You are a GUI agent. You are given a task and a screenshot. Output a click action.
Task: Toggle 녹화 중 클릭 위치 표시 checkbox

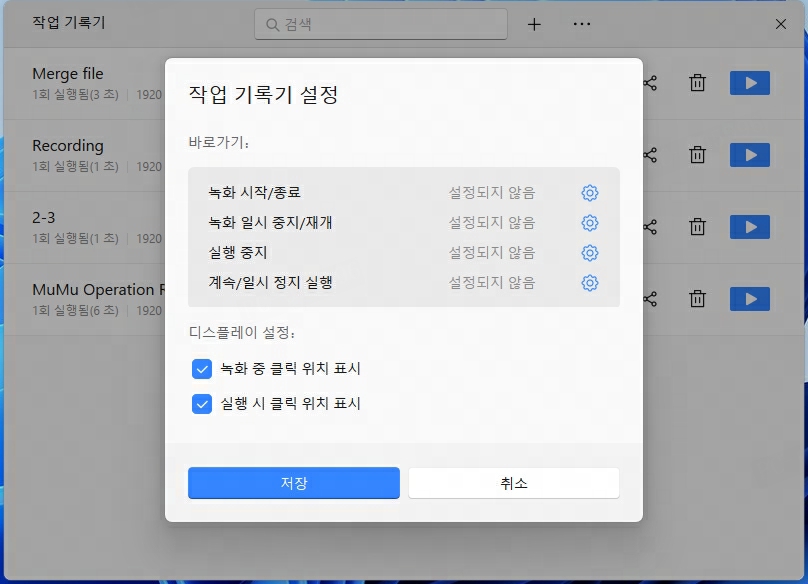[x=201, y=369]
